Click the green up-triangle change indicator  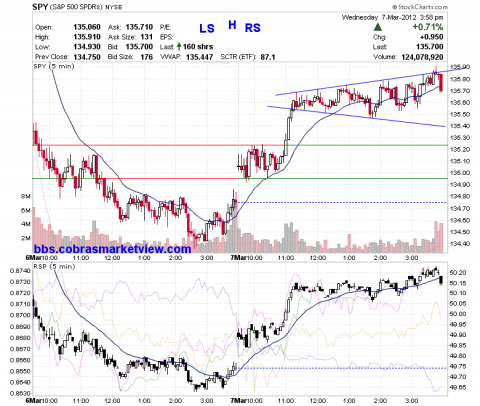point(377,27)
